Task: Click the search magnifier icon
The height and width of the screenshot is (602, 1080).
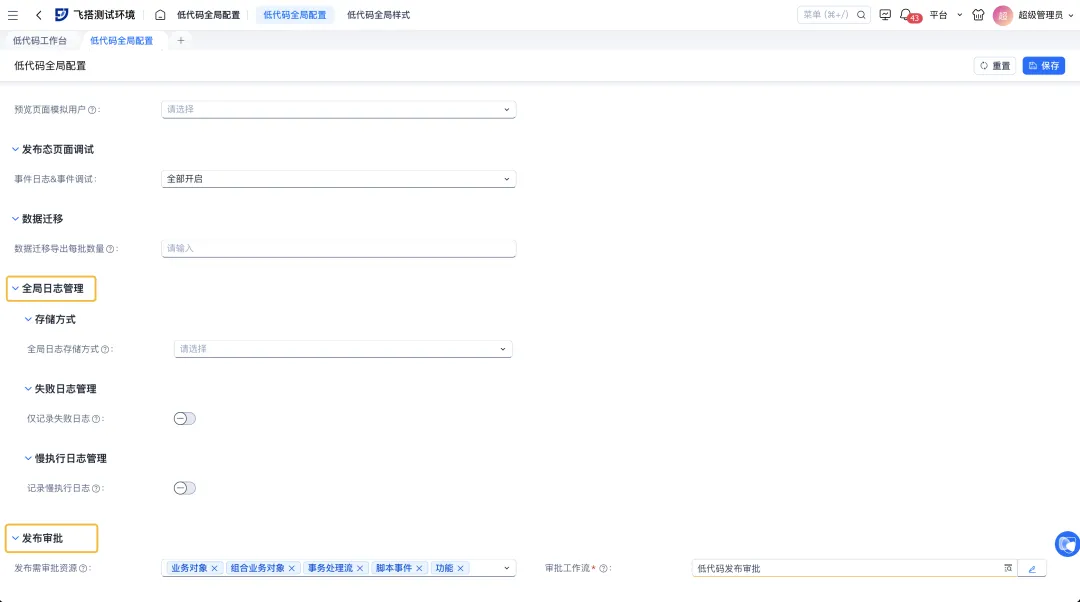Action: pyautogui.click(x=861, y=14)
